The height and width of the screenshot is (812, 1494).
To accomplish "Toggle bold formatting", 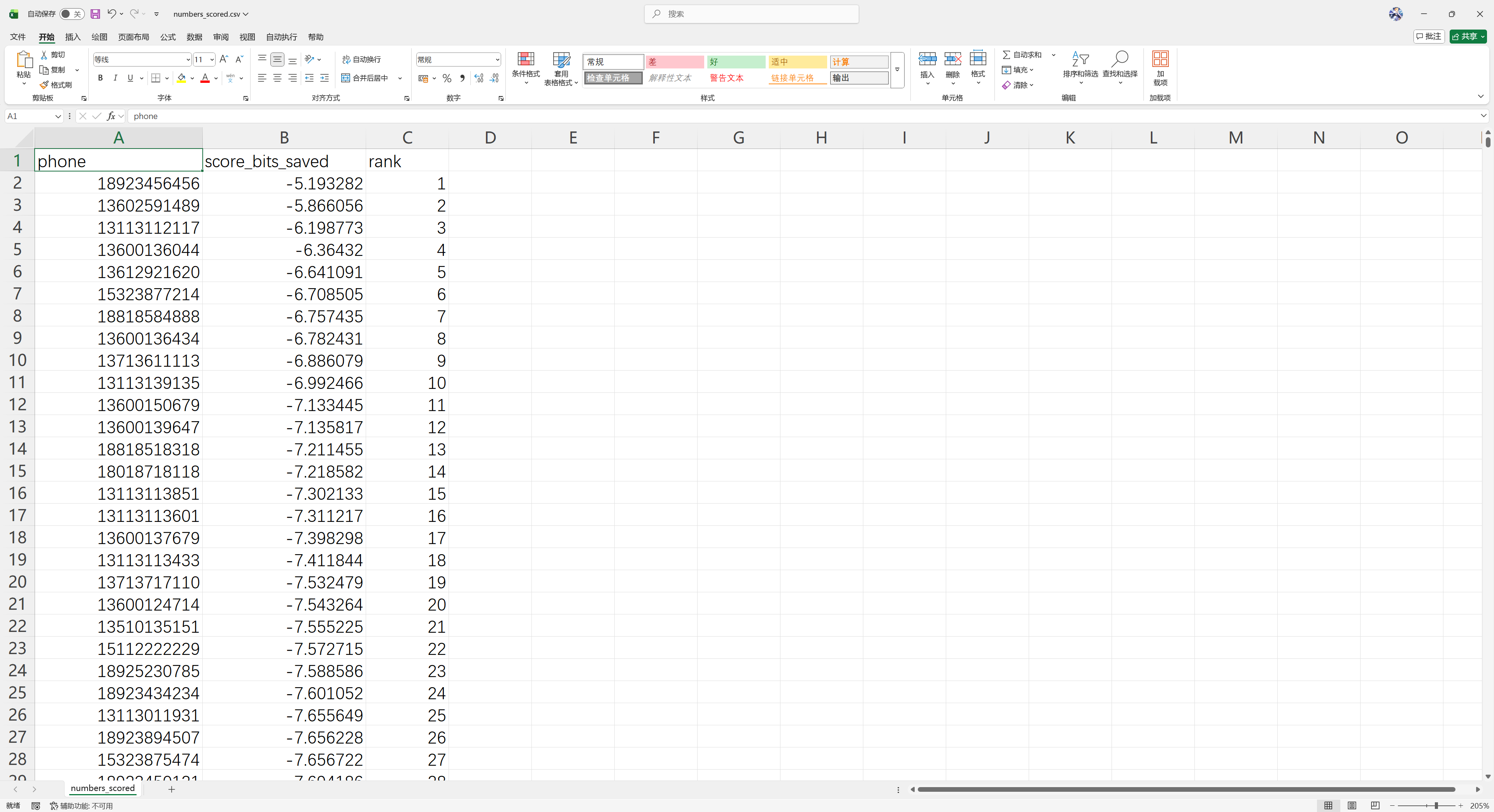I will (x=100, y=78).
